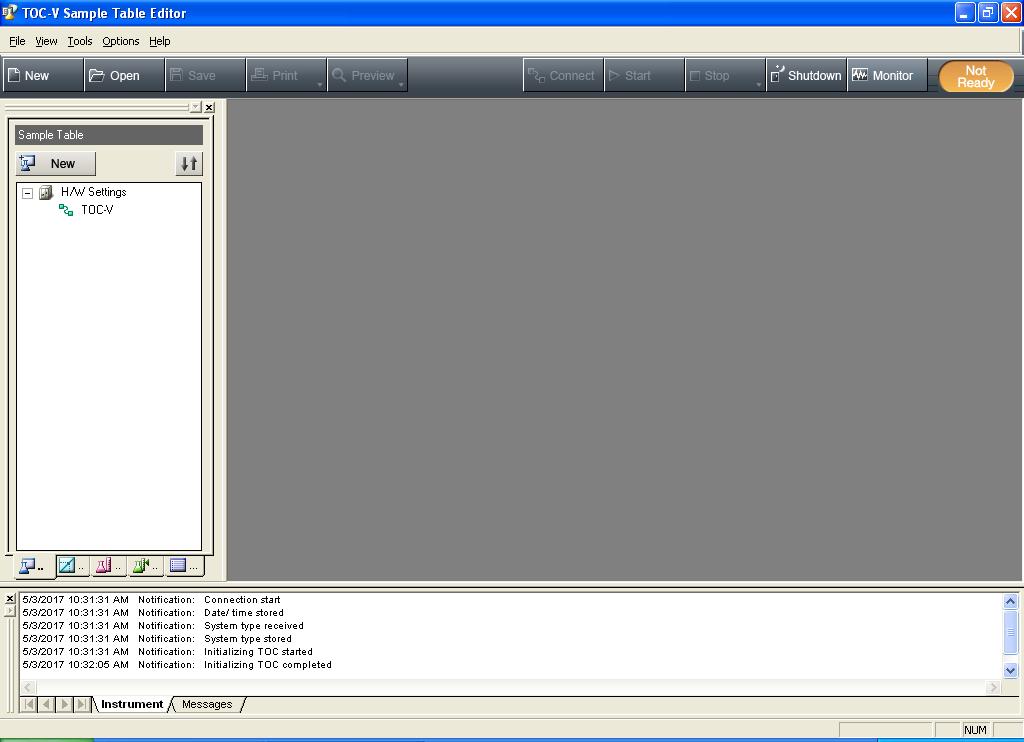Click the H/W Settings cabinet icon
Viewport: 1024px width, 742px height.
click(x=46, y=192)
